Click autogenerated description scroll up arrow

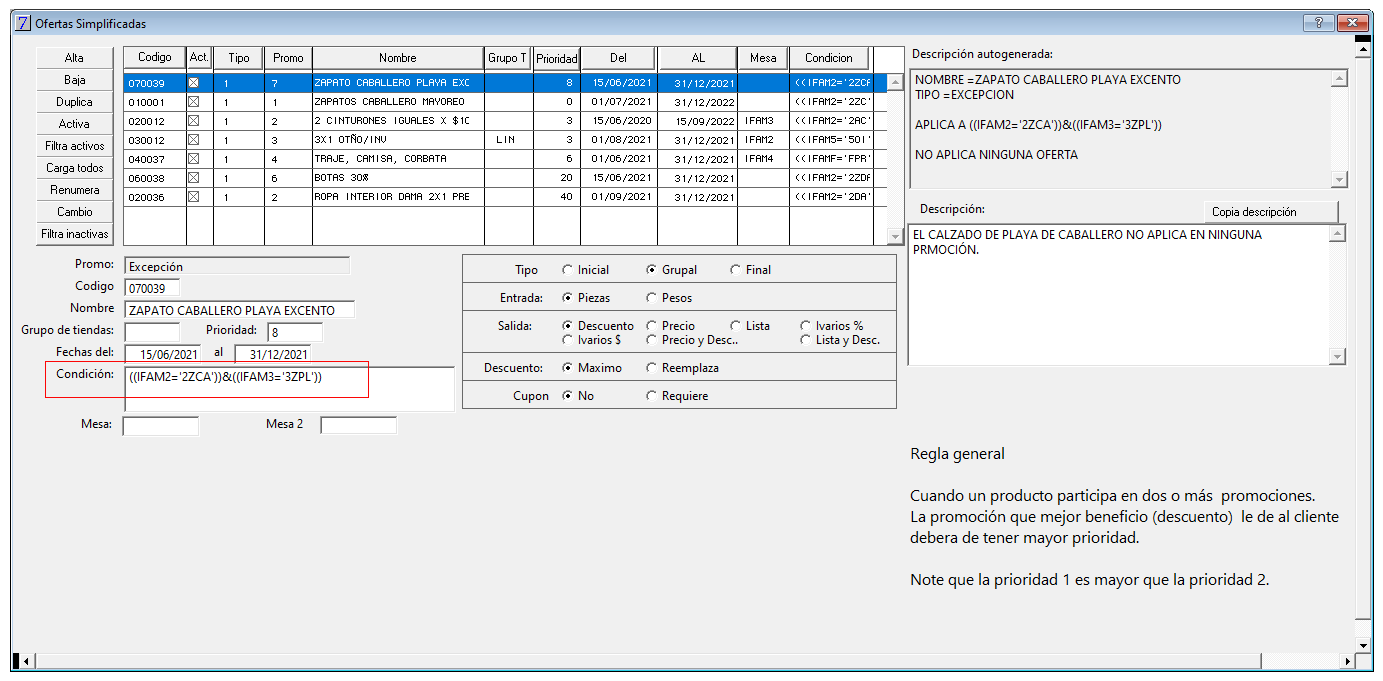1340,78
